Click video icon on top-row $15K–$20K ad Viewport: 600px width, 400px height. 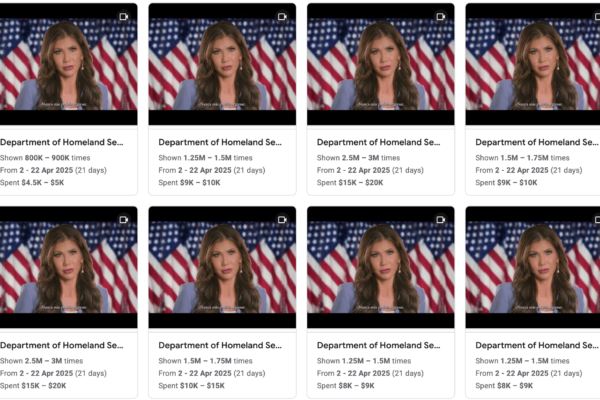point(440,16)
